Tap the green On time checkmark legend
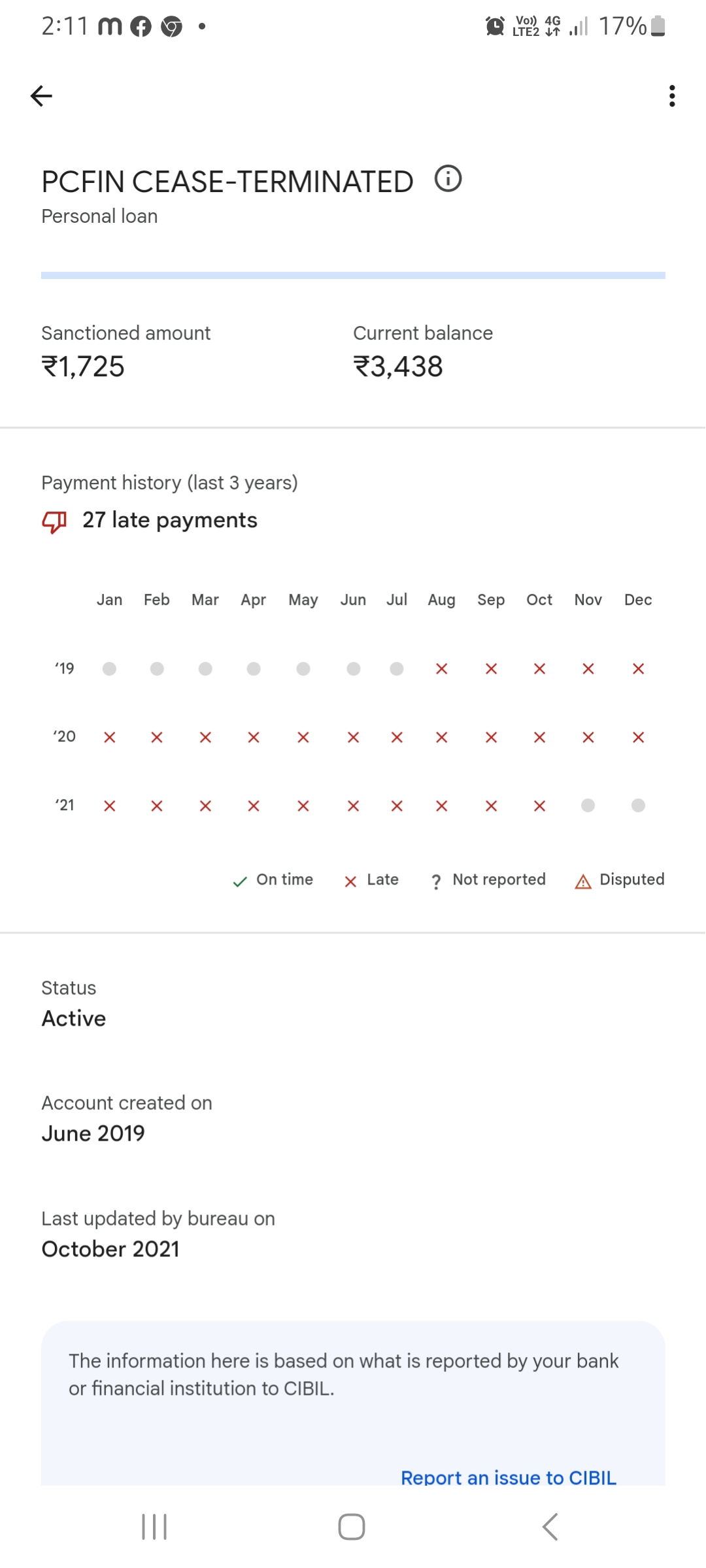The image size is (706, 1568). point(240,882)
